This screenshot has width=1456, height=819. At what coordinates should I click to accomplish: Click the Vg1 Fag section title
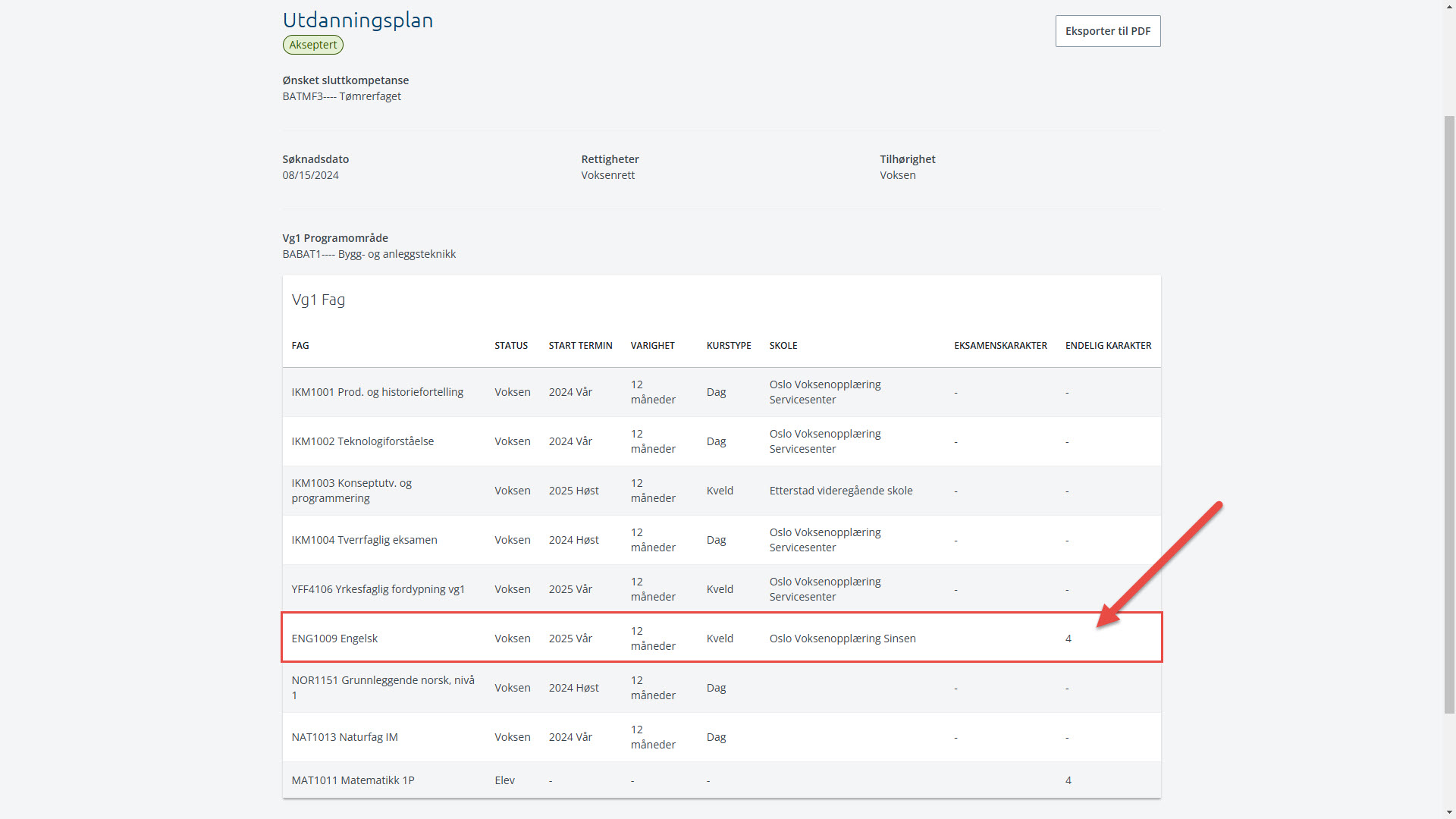click(x=318, y=300)
